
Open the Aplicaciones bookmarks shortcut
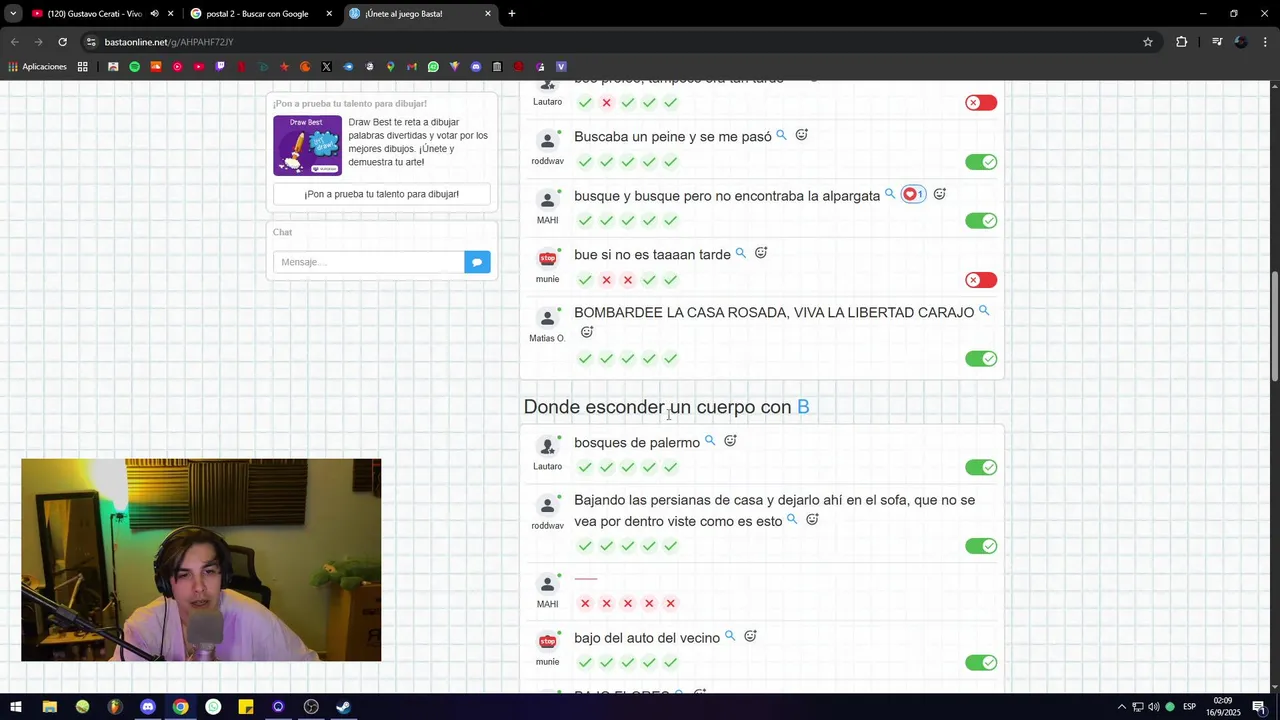click(37, 67)
